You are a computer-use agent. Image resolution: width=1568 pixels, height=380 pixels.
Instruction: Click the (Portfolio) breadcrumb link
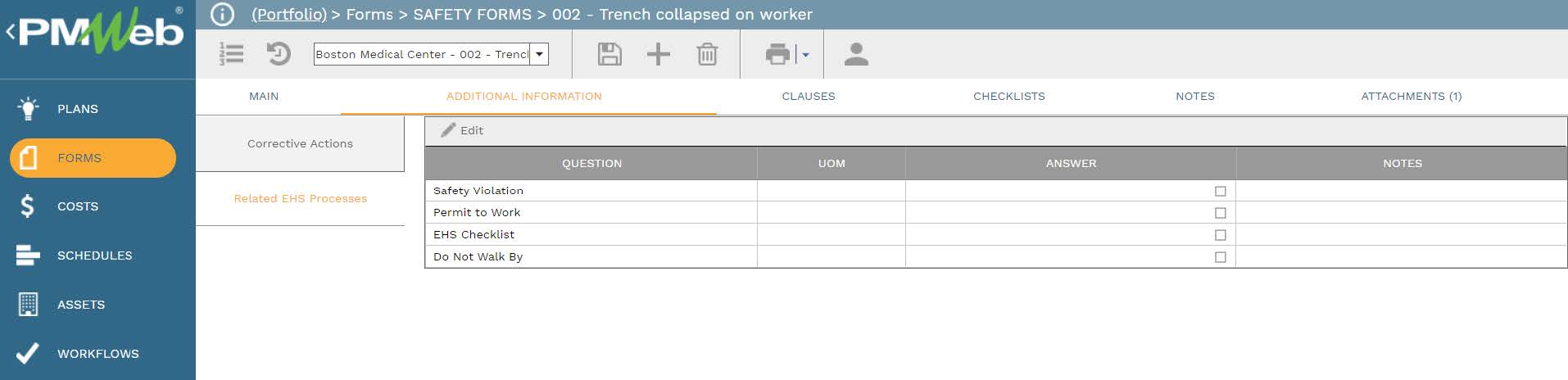(x=289, y=15)
